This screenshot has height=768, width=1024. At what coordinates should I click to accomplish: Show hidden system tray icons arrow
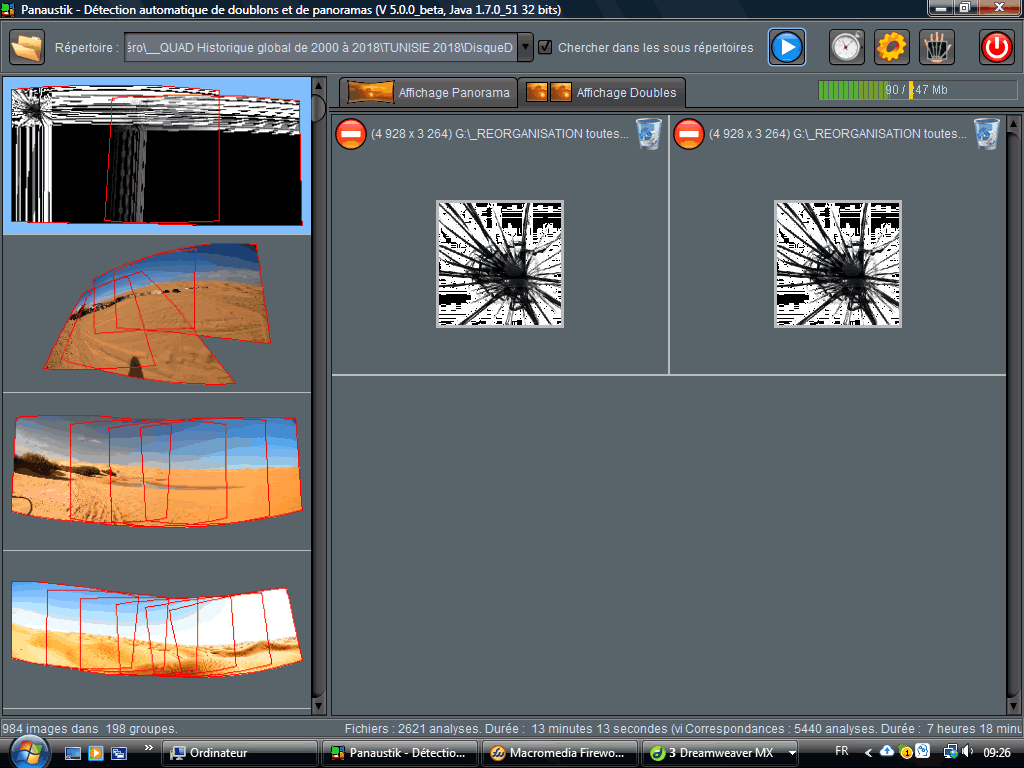click(x=869, y=752)
